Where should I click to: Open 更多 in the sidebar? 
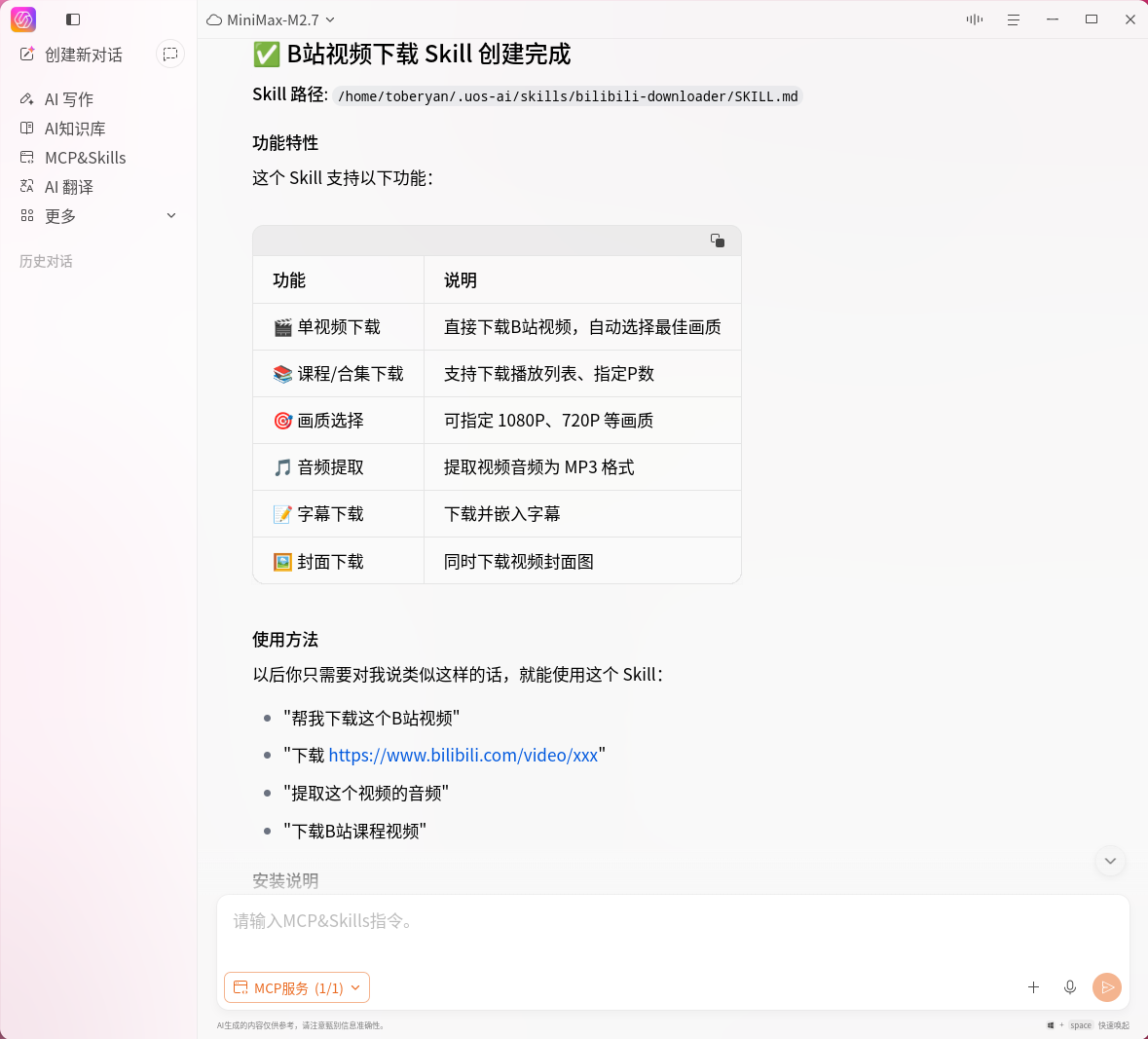pos(60,216)
